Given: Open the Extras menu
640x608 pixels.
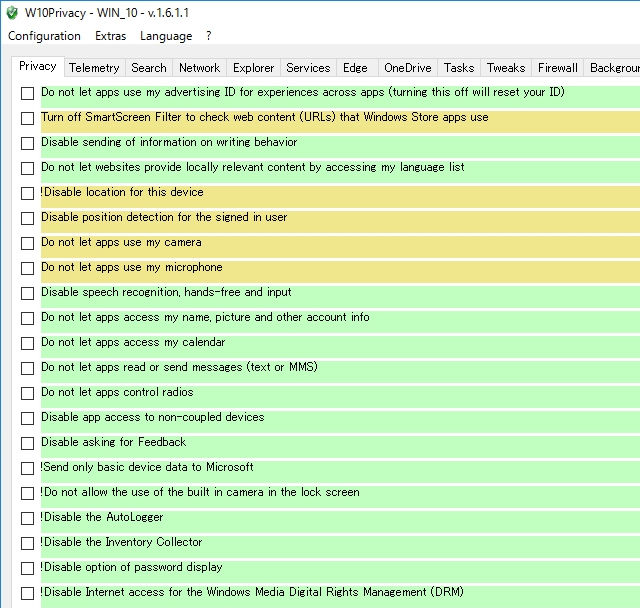Looking at the screenshot, I should point(110,36).
